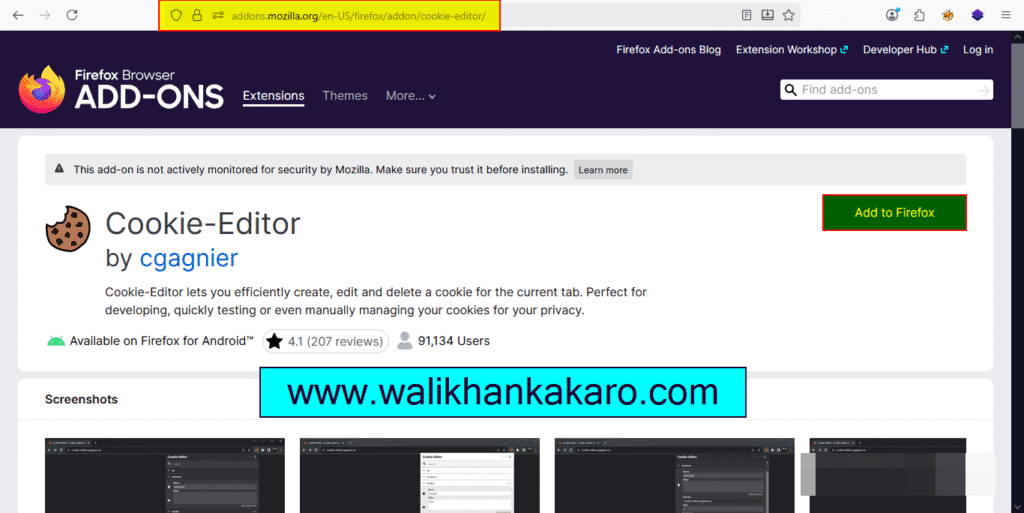Bookmark this page with the star icon
This screenshot has height=513, width=1024.
pyautogui.click(x=789, y=15)
